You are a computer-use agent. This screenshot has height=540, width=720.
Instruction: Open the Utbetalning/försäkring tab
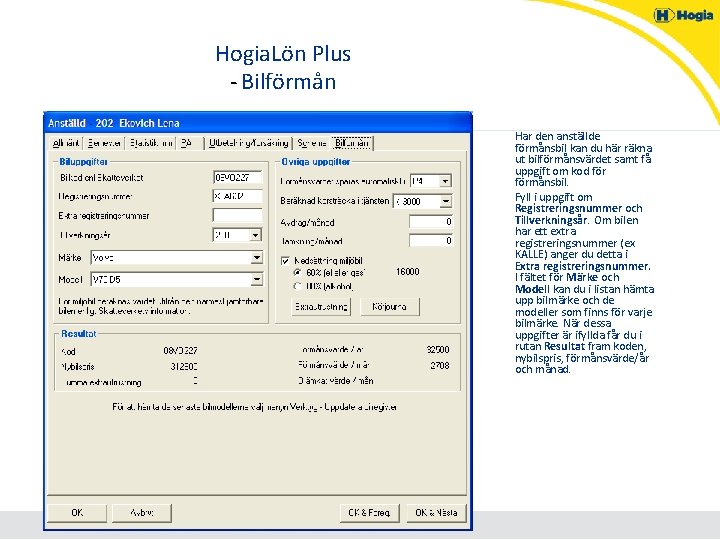coord(248,143)
